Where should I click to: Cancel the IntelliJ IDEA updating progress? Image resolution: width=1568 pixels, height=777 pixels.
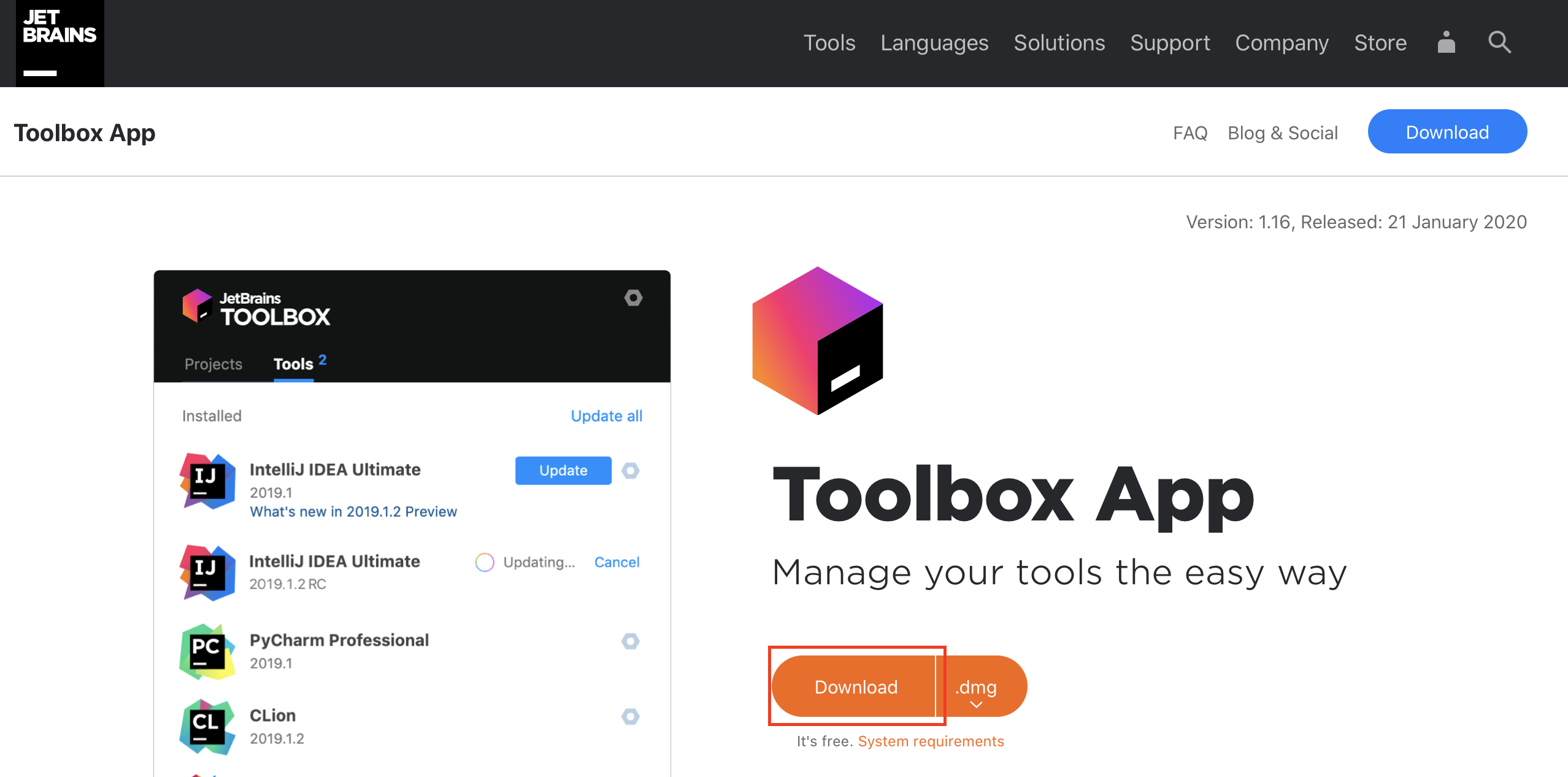[x=616, y=562]
